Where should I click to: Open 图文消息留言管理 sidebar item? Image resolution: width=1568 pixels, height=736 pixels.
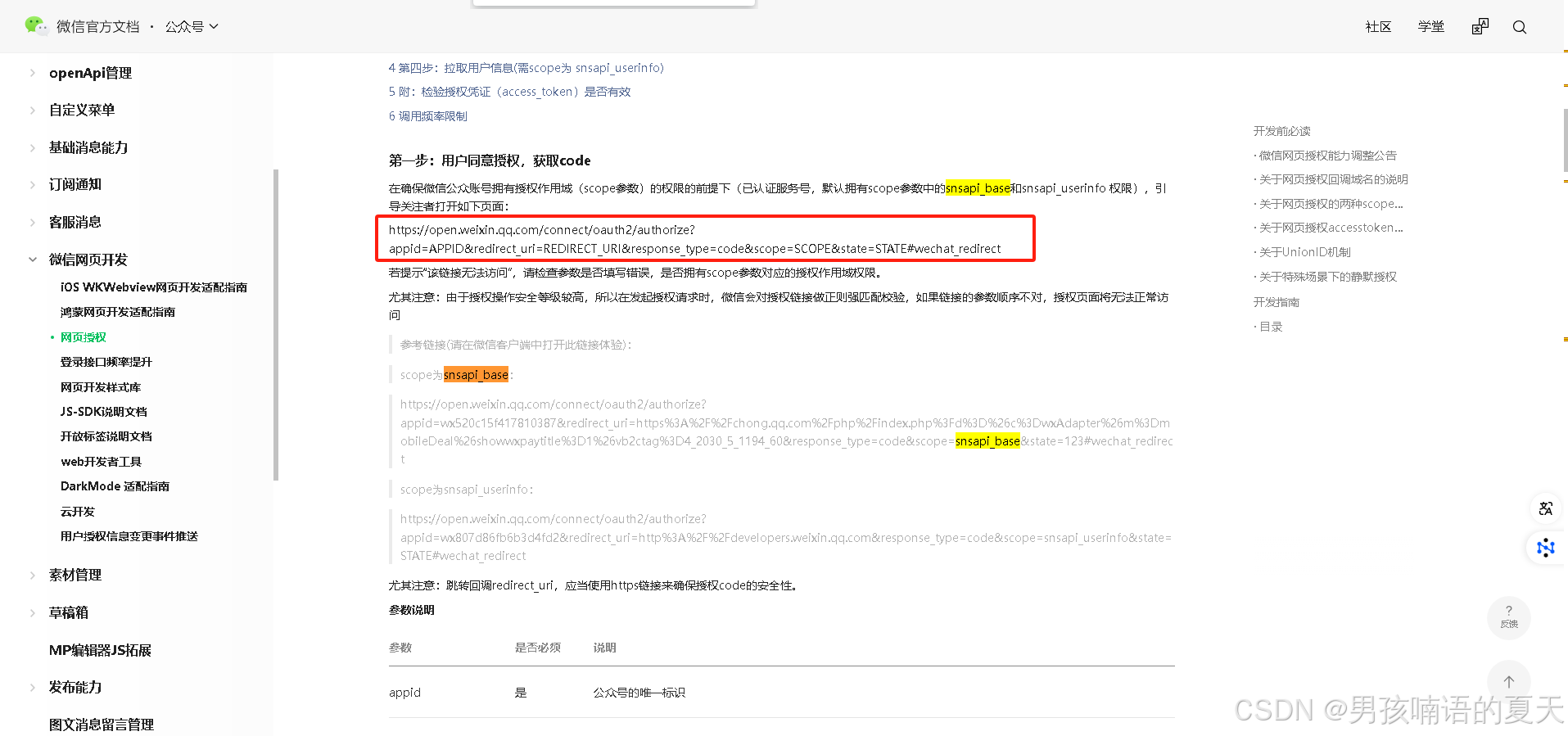tap(101, 725)
